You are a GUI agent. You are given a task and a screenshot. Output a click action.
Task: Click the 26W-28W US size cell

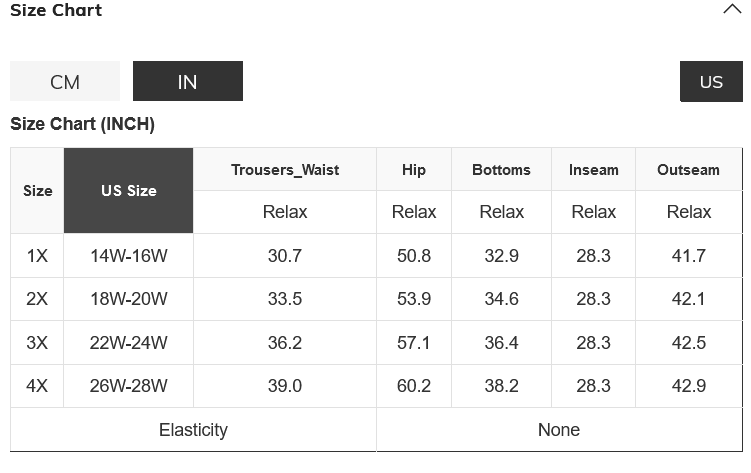click(128, 386)
